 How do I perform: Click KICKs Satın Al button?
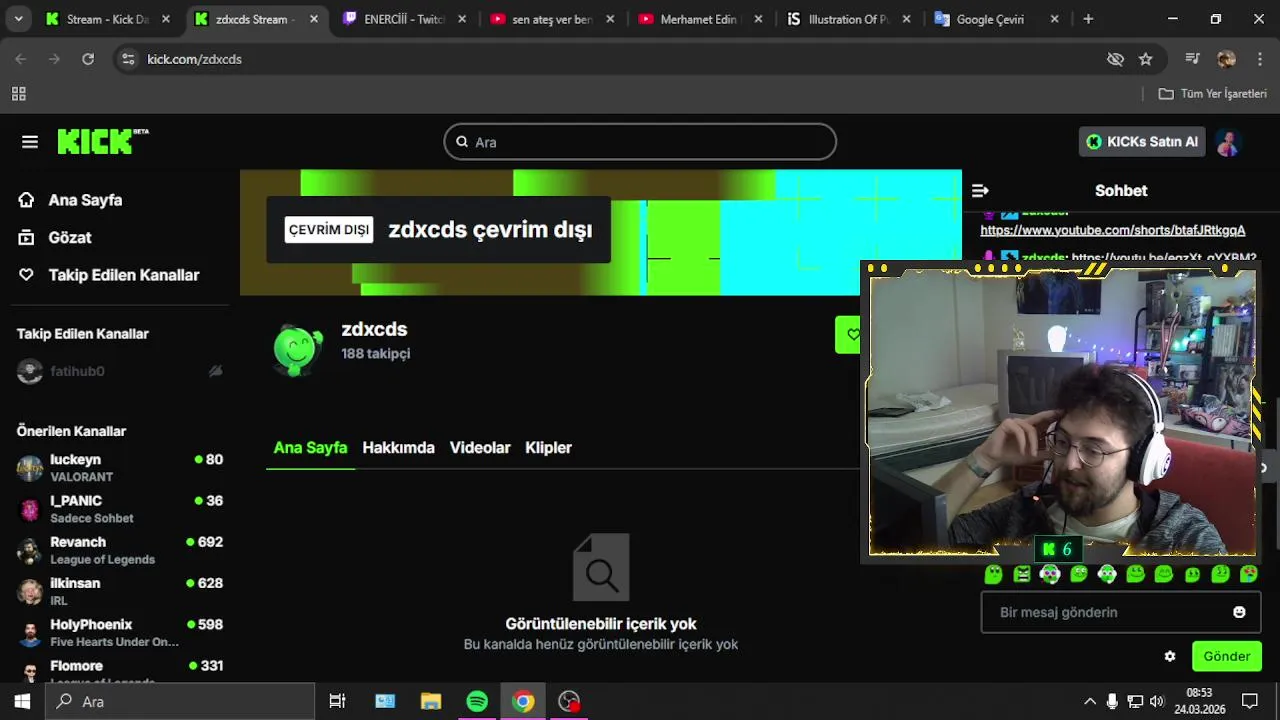pyautogui.click(x=1142, y=142)
